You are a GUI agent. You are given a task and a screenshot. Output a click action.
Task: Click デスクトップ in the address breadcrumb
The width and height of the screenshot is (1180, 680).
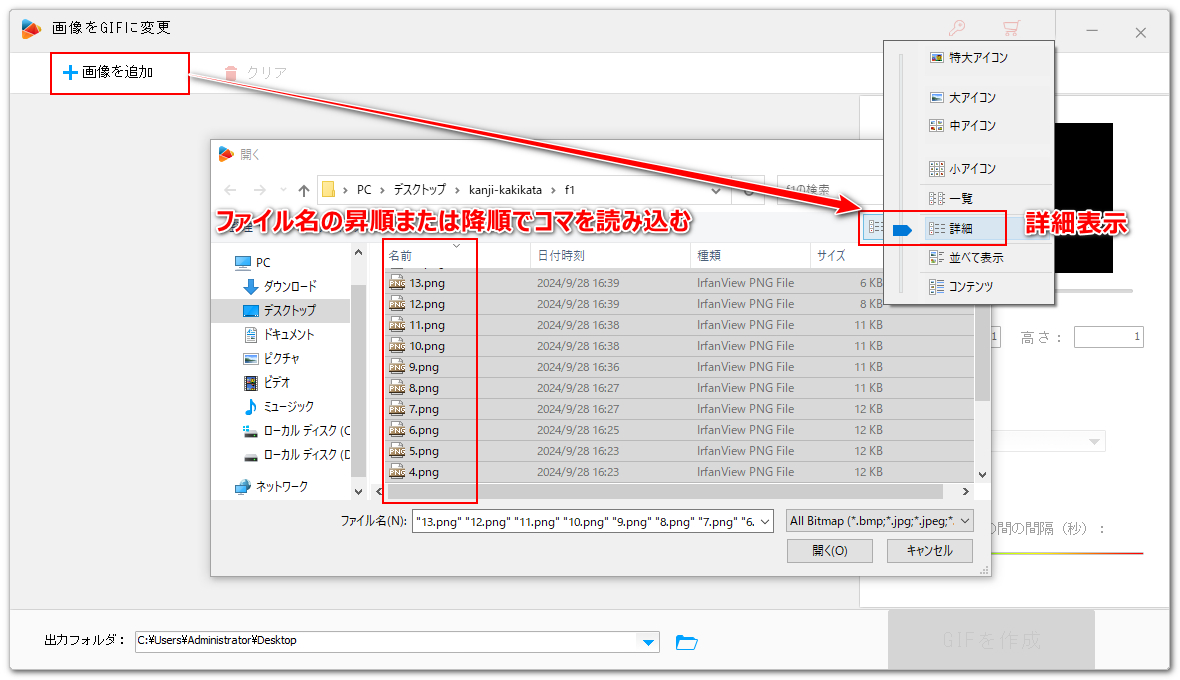pos(419,190)
